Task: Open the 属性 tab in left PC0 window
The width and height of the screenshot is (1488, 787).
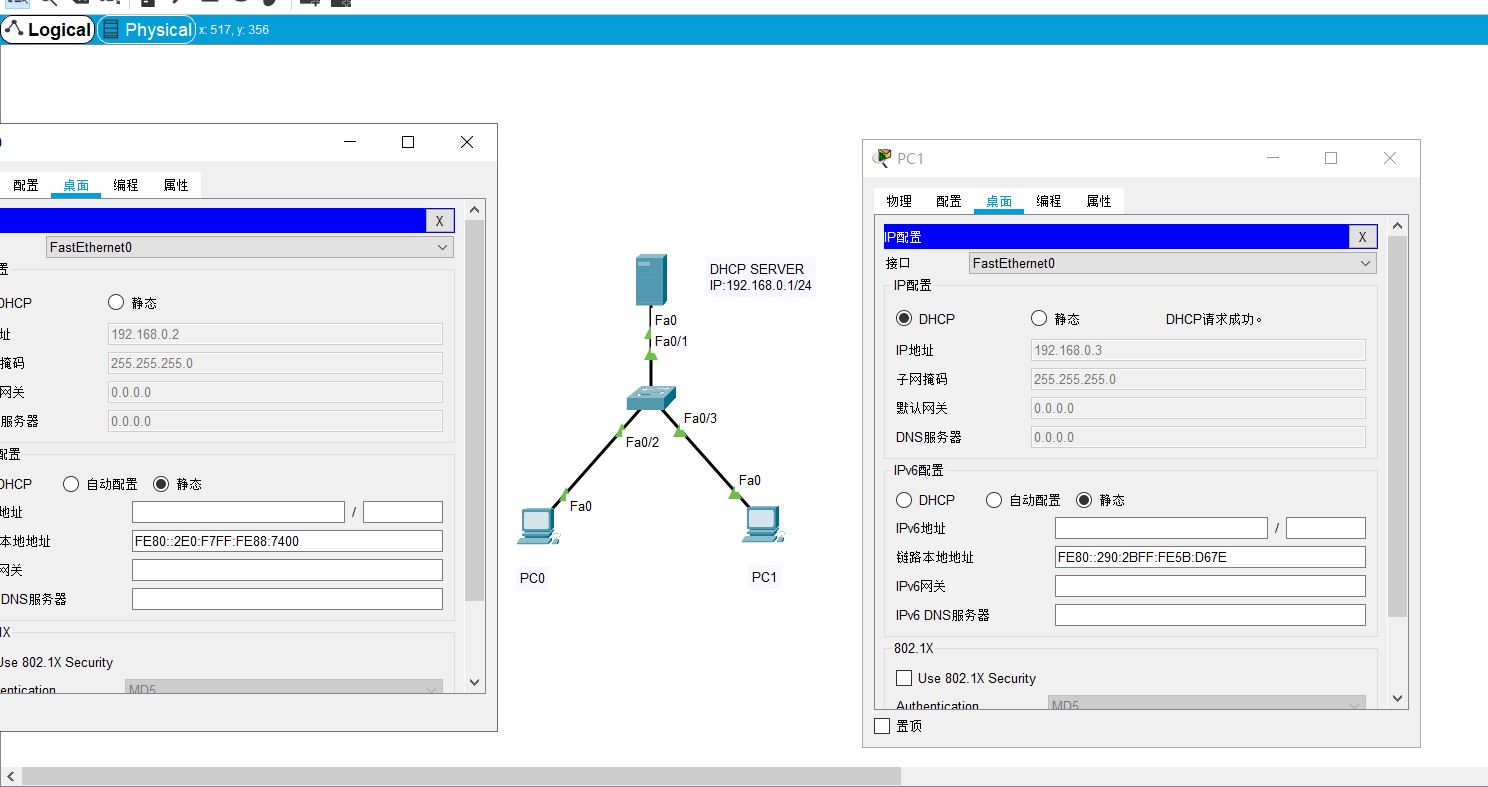Action: [176, 185]
